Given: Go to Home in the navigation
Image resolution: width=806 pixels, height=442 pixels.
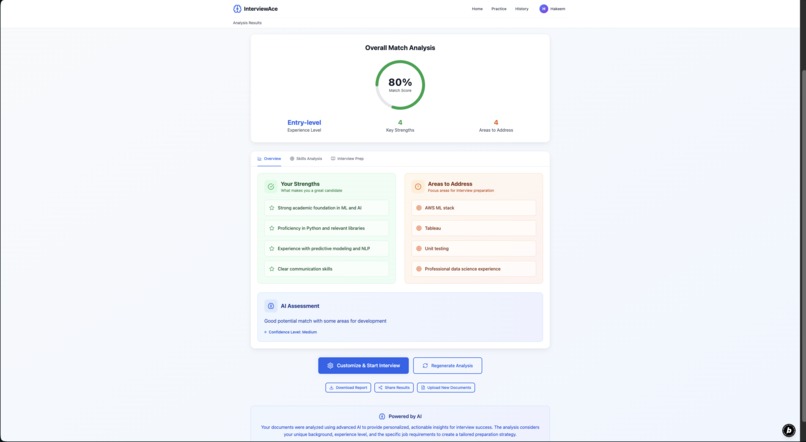Looking at the screenshot, I should click(478, 9).
